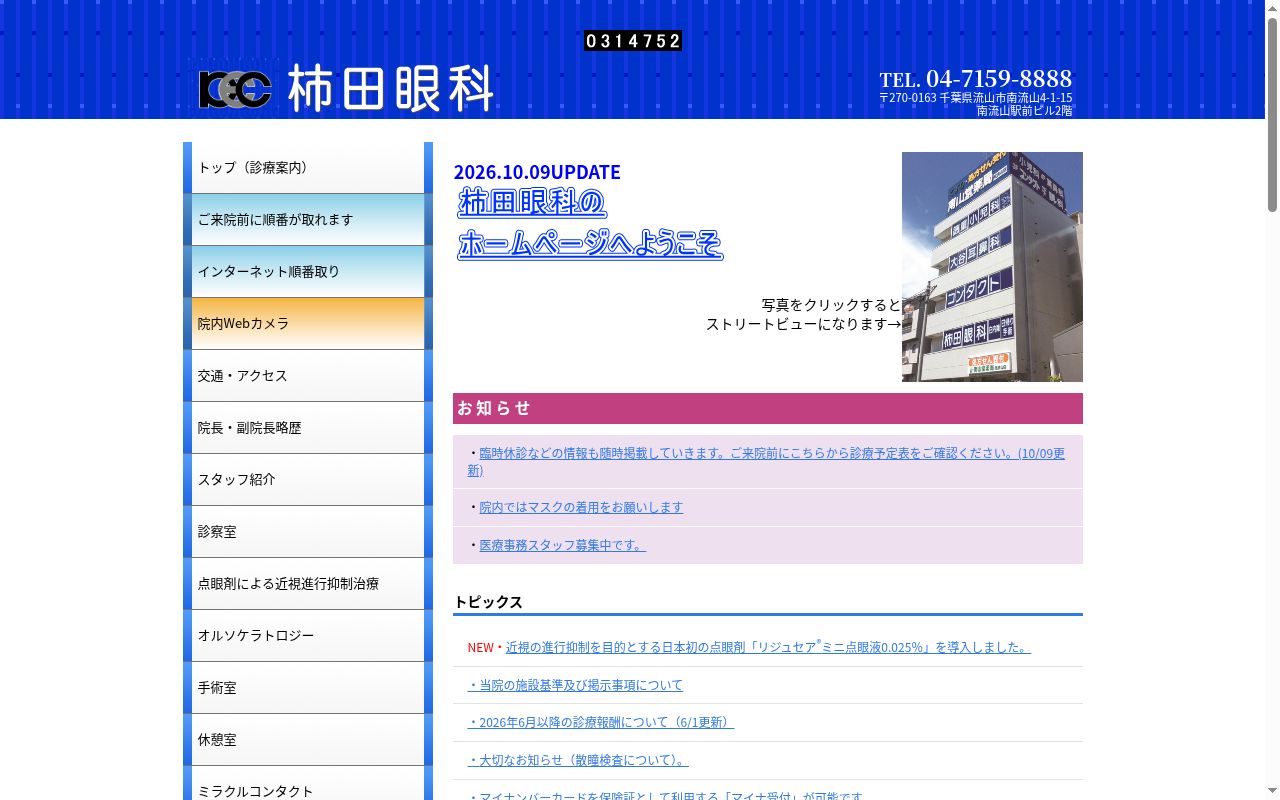
Task: Open 医療事務スタッフ募集中です link
Action: pos(562,545)
